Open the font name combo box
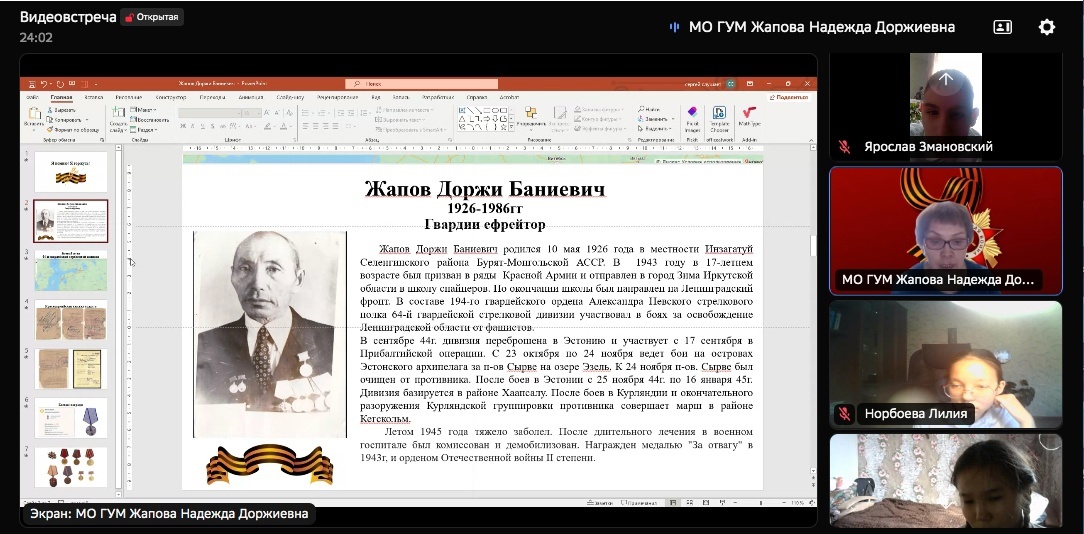The image size is (1084, 534). pyautogui.click(x=209, y=113)
